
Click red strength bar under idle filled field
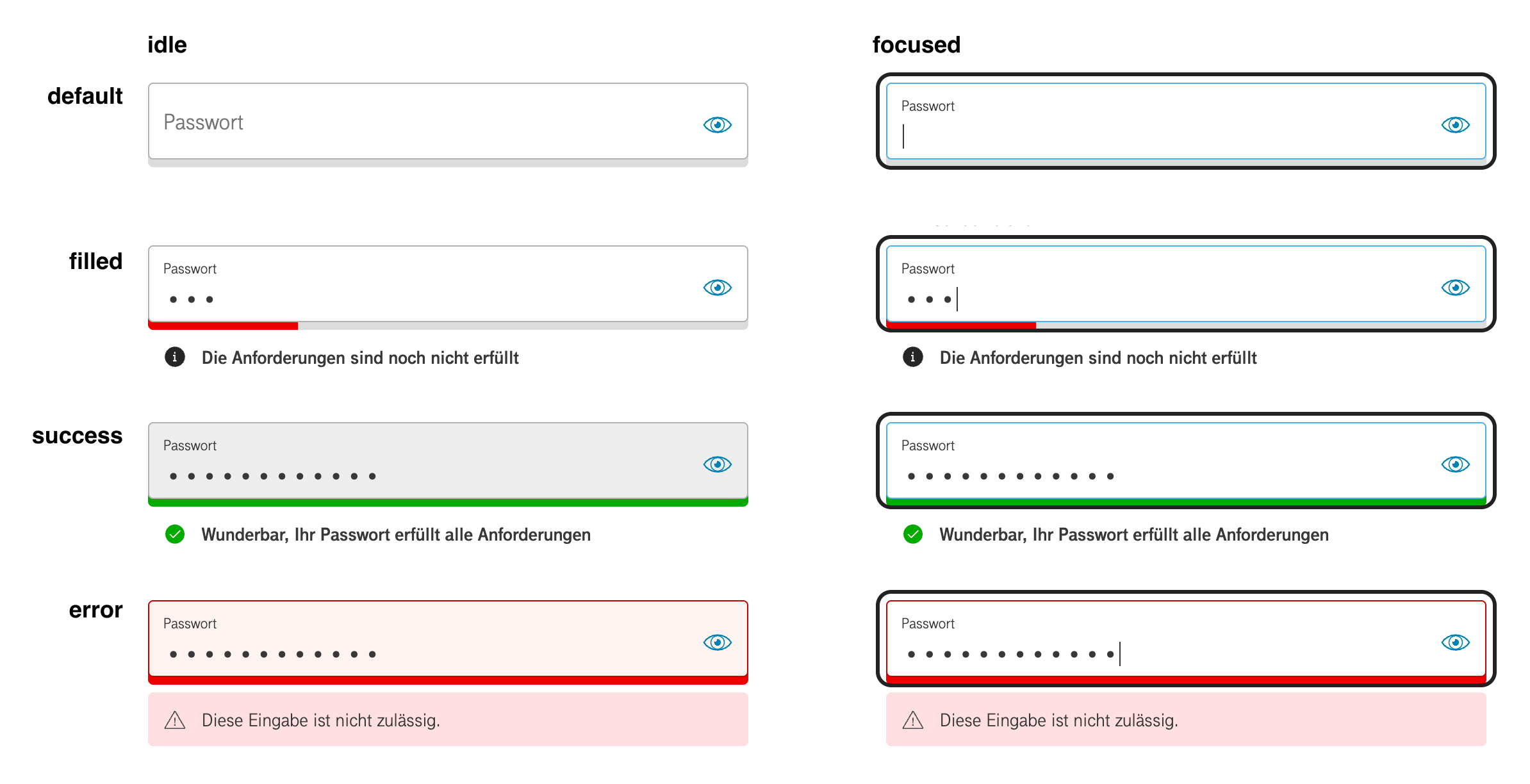[x=223, y=326]
